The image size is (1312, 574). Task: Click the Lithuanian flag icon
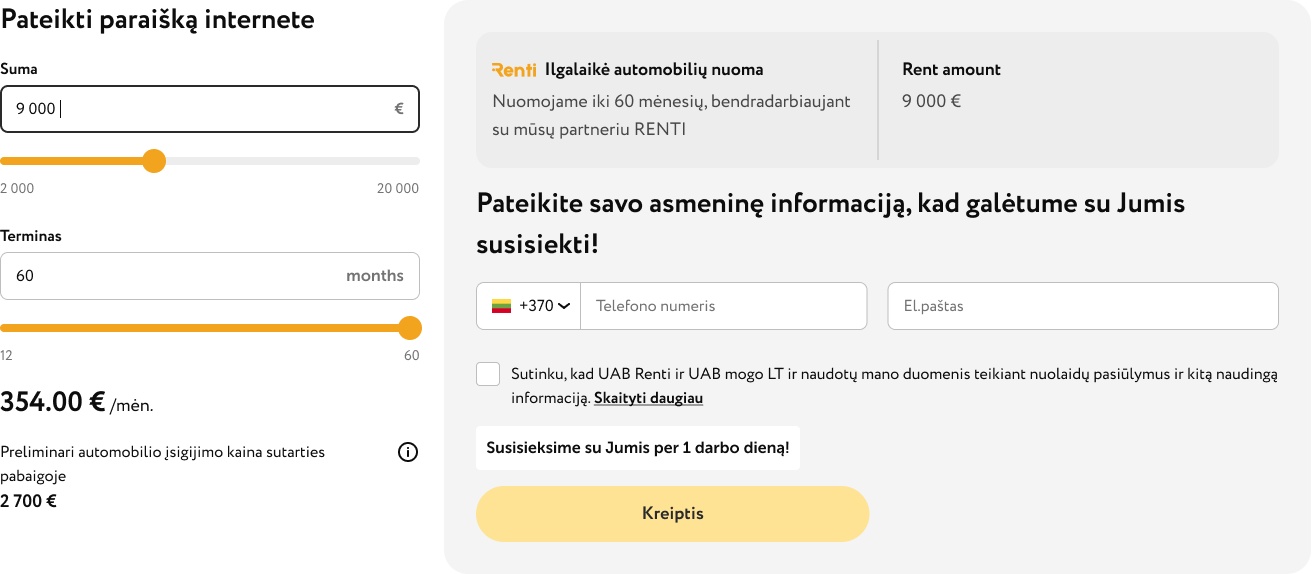coord(502,306)
